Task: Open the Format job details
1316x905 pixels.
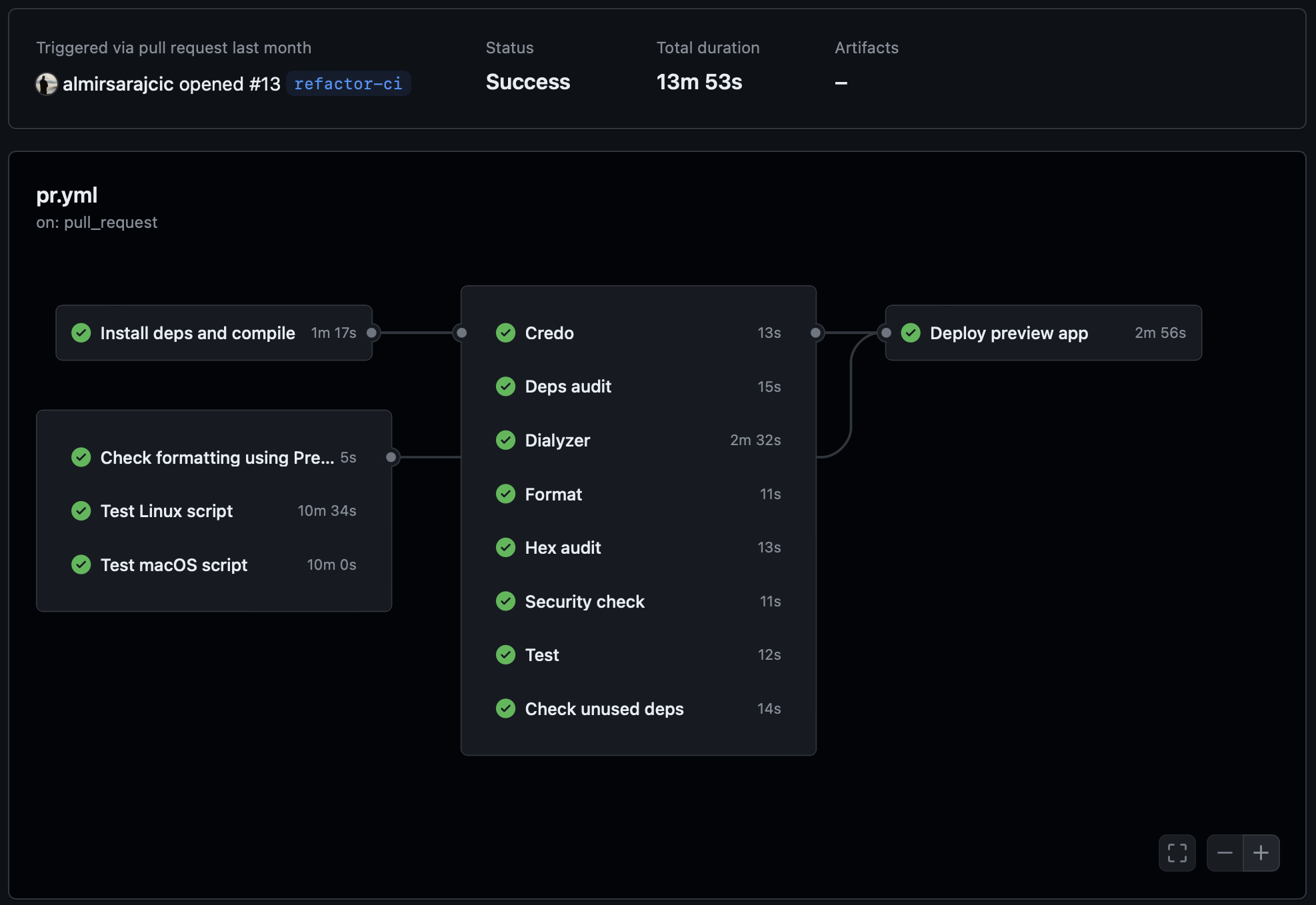Action: [553, 494]
